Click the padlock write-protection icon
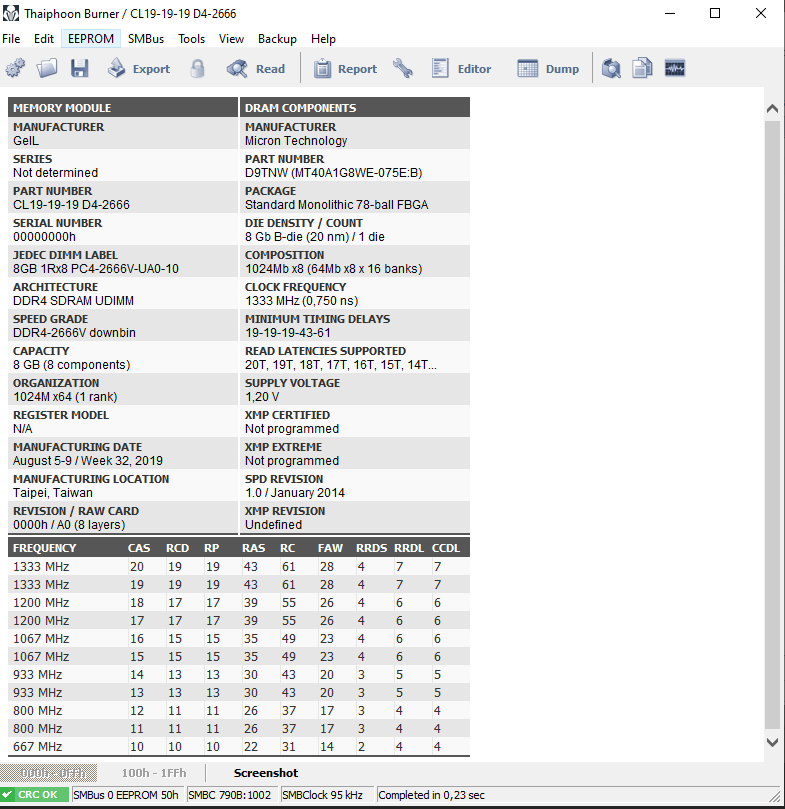The image size is (785, 809). pos(197,68)
